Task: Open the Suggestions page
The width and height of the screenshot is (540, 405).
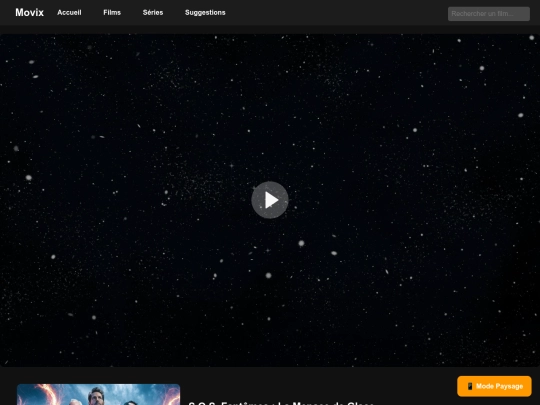Action: click(x=205, y=12)
